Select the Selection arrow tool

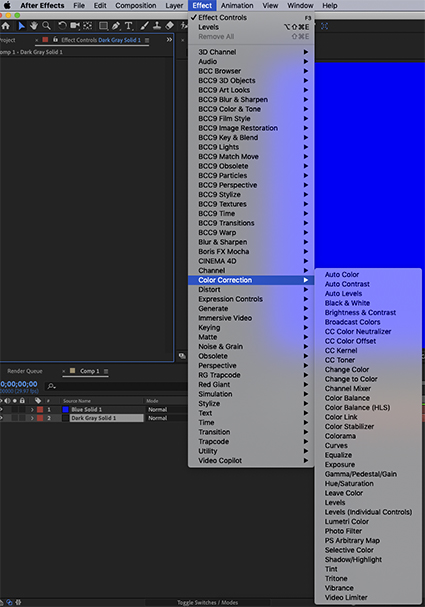click(21, 26)
